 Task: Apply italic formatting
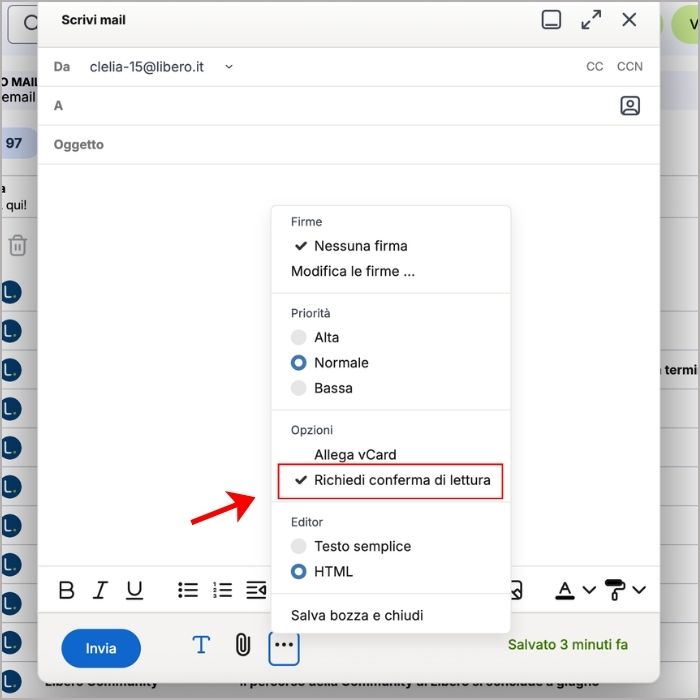pos(100,590)
